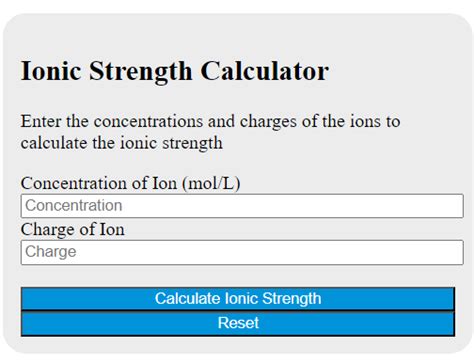The image size is (474, 363).
Task: Click the 'Strength' word in the page title
Action: click(x=141, y=72)
